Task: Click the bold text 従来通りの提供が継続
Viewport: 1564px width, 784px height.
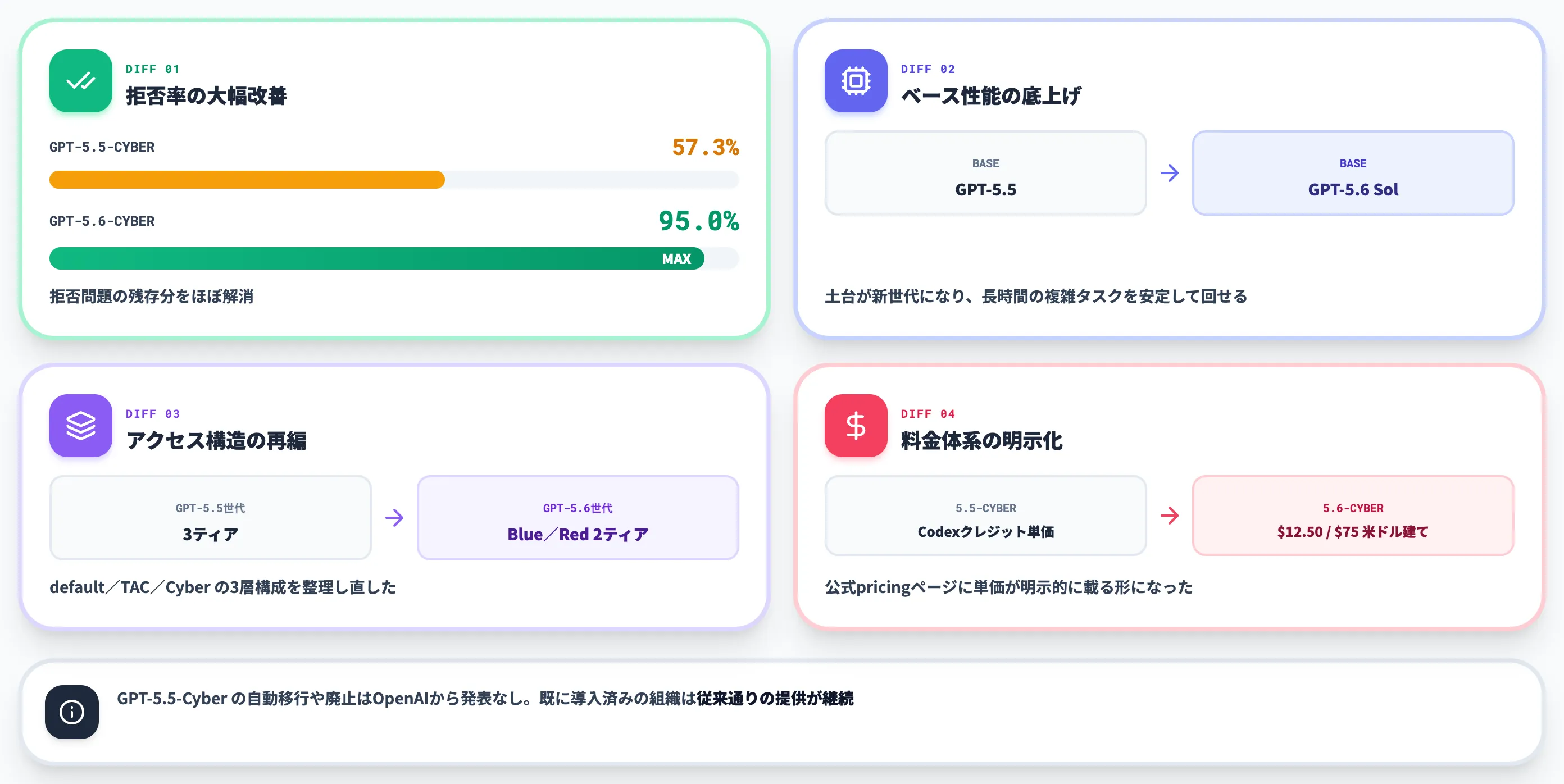Action: [x=775, y=699]
